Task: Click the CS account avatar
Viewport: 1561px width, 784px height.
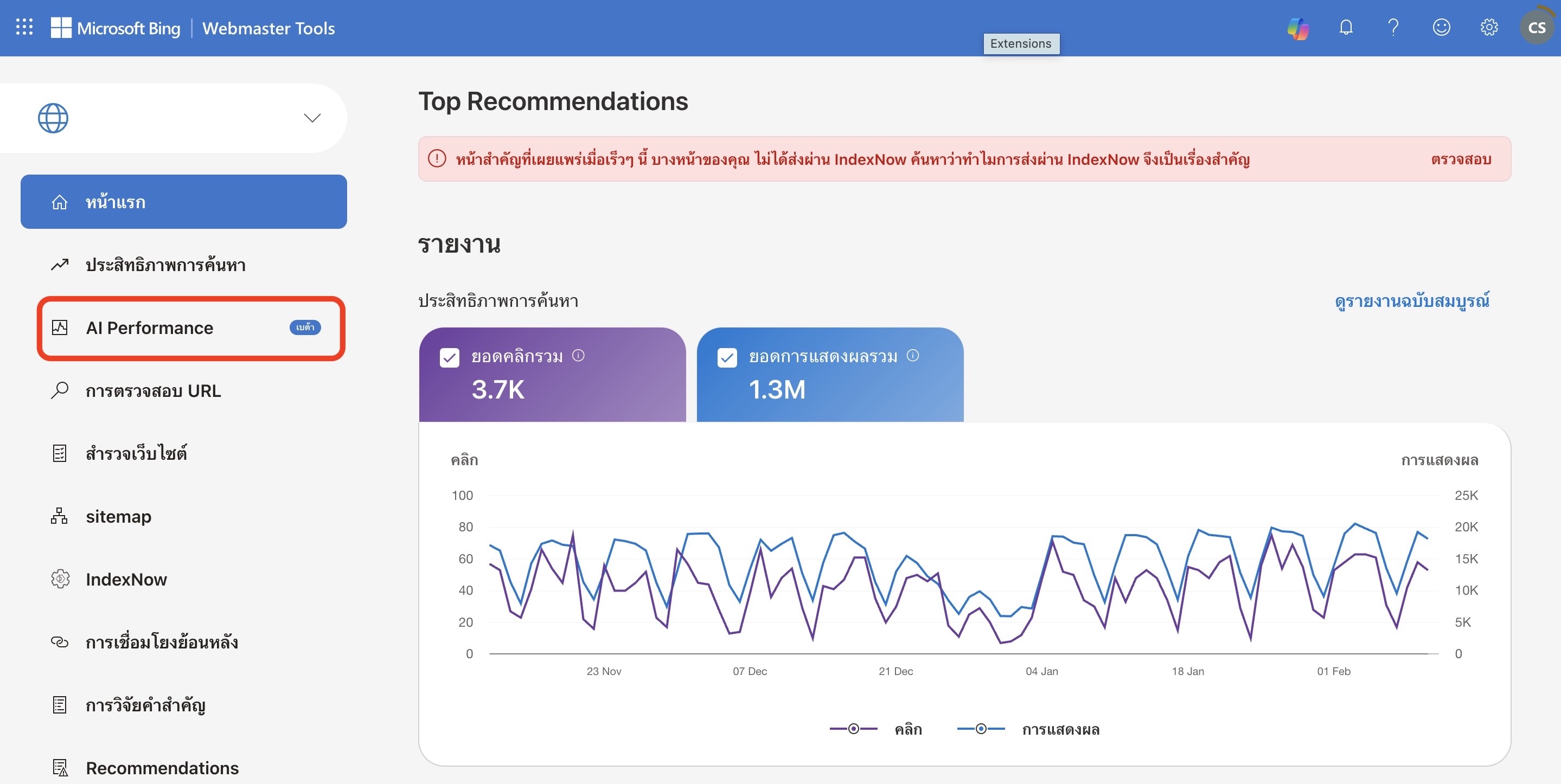Action: [1536, 28]
